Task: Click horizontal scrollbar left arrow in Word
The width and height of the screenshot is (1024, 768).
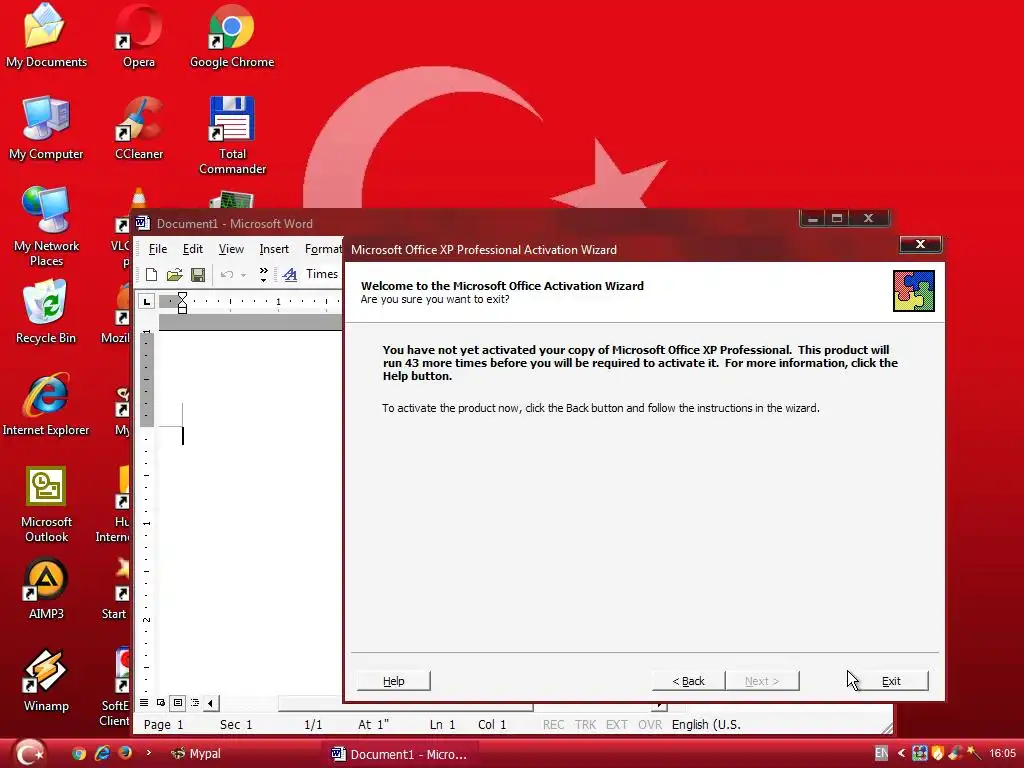Action: [x=210, y=703]
